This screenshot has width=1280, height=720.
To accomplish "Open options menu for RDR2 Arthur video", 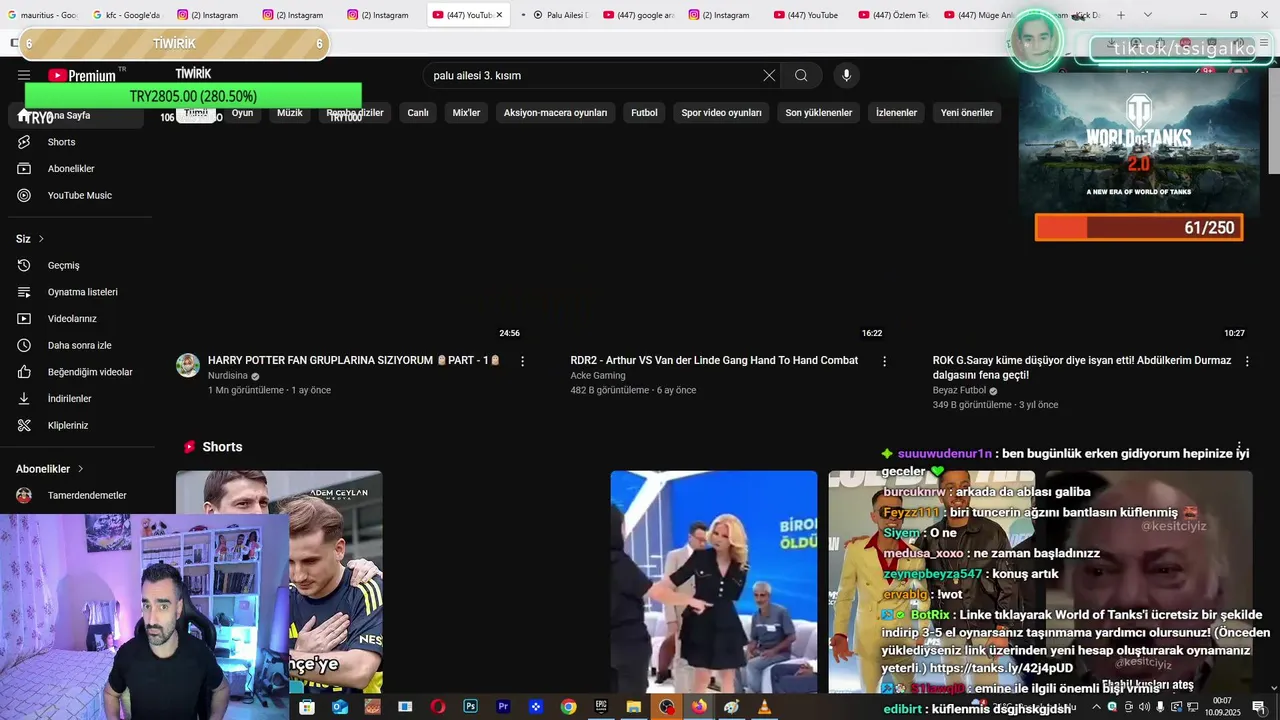I will [x=884, y=361].
